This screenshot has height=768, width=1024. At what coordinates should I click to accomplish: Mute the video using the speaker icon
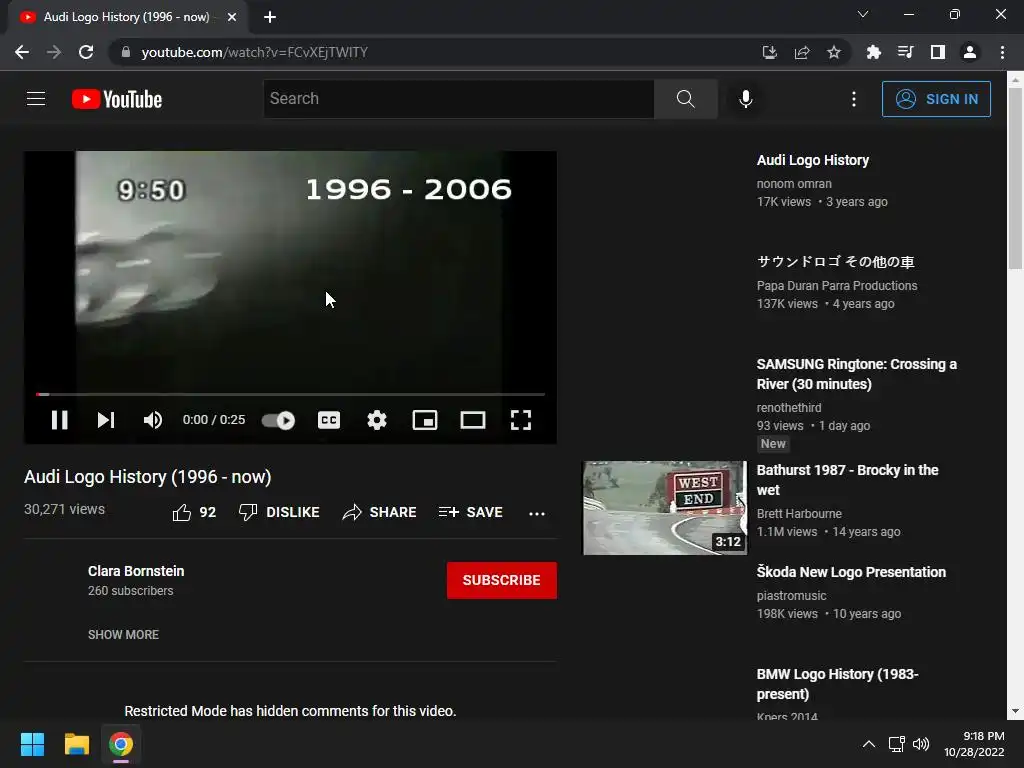click(x=153, y=420)
